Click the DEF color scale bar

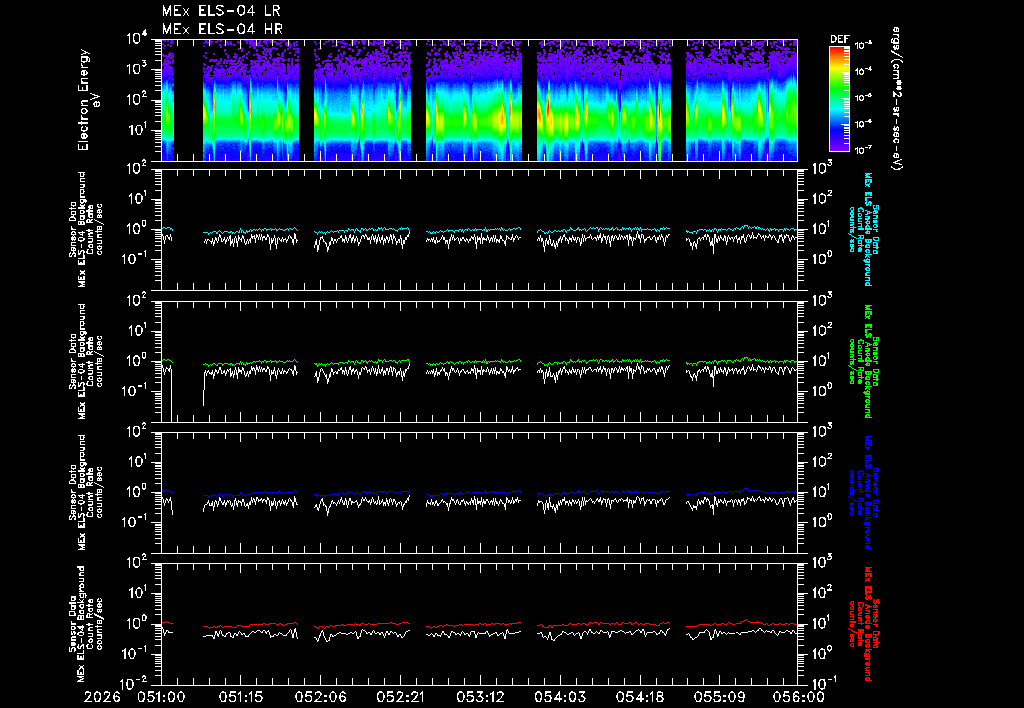(x=839, y=98)
